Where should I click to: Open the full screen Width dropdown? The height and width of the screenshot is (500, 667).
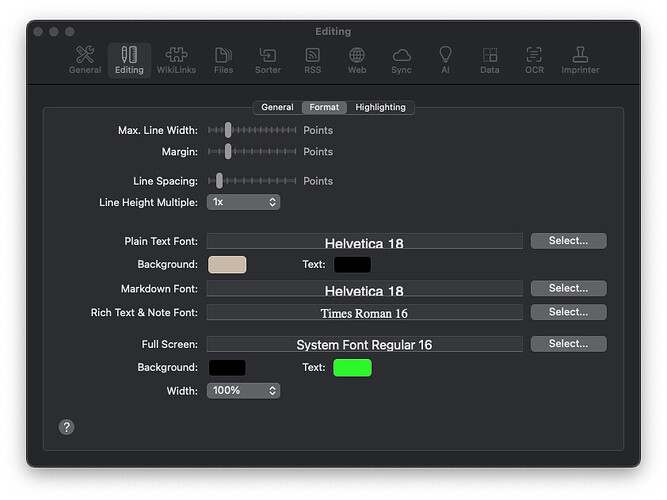(x=243, y=391)
